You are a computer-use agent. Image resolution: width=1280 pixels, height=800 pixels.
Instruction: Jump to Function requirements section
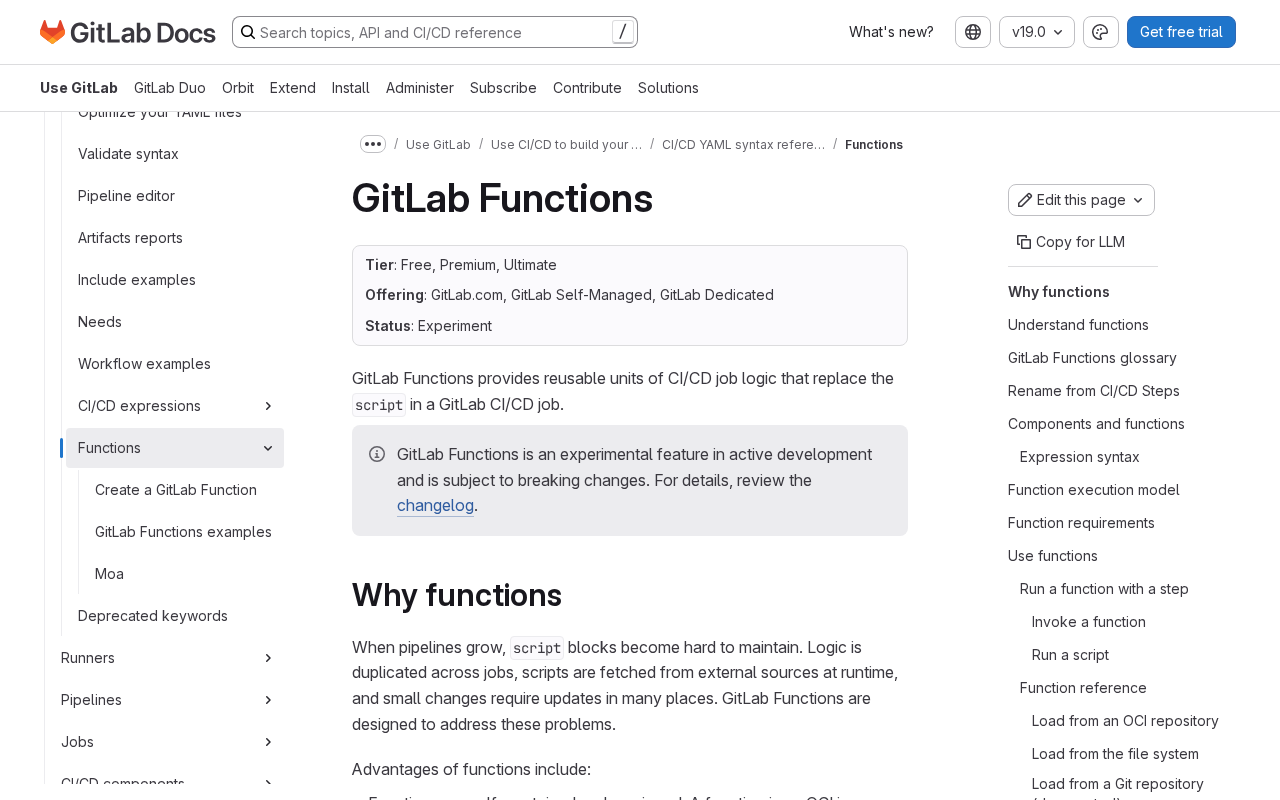[1081, 523]
